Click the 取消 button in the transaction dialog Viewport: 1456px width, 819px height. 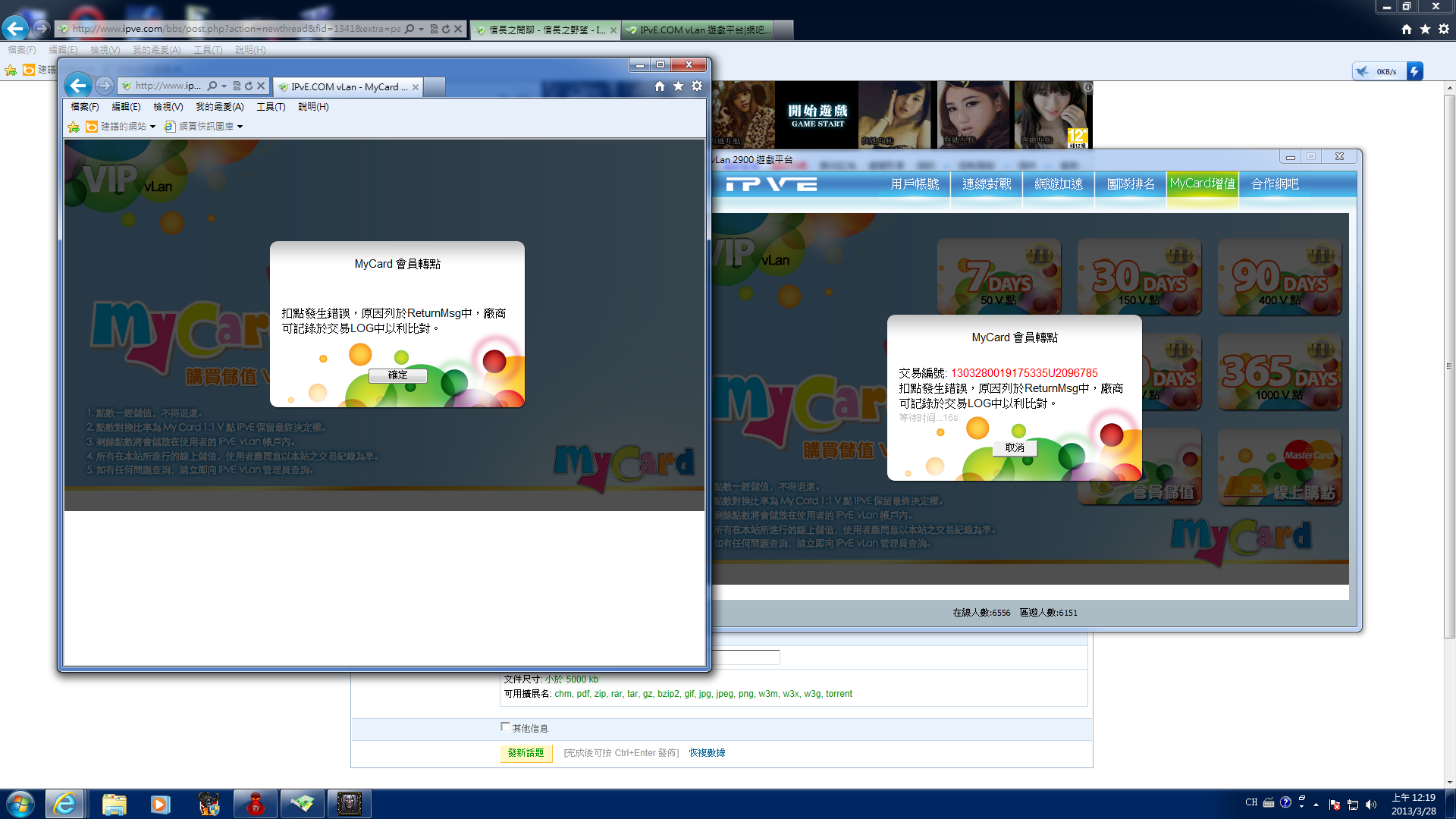pos(1015,448)
